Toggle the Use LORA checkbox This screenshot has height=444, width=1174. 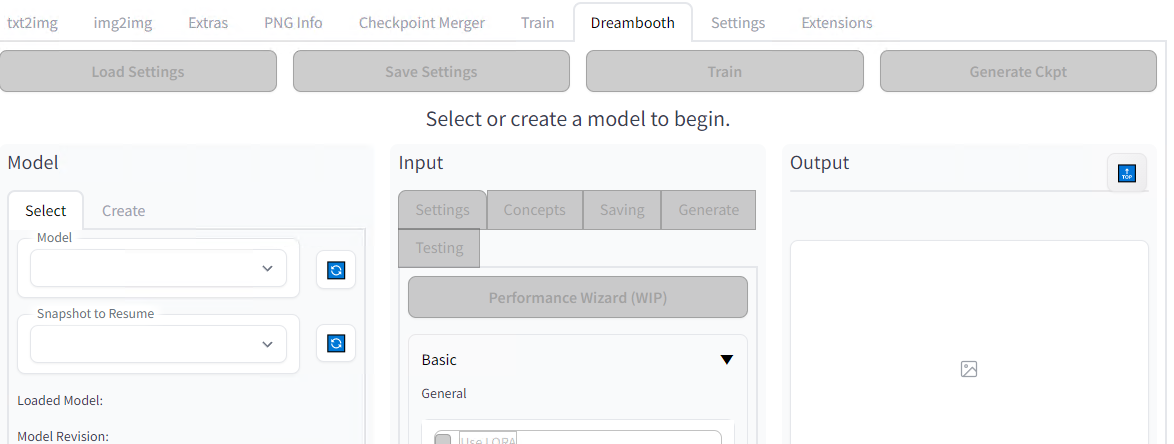coord(443,440)
